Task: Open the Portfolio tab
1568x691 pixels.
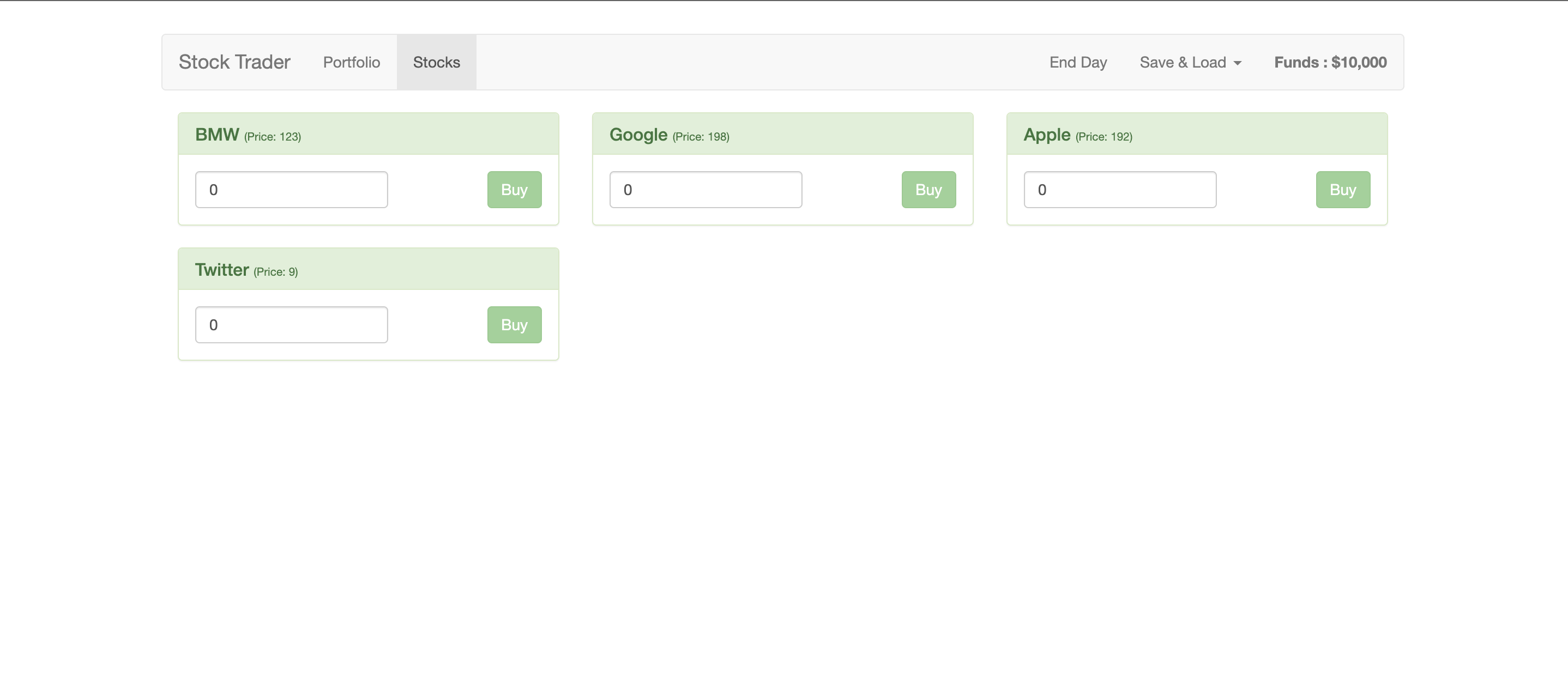Action: pyautogui.click(x=351, y=62)
